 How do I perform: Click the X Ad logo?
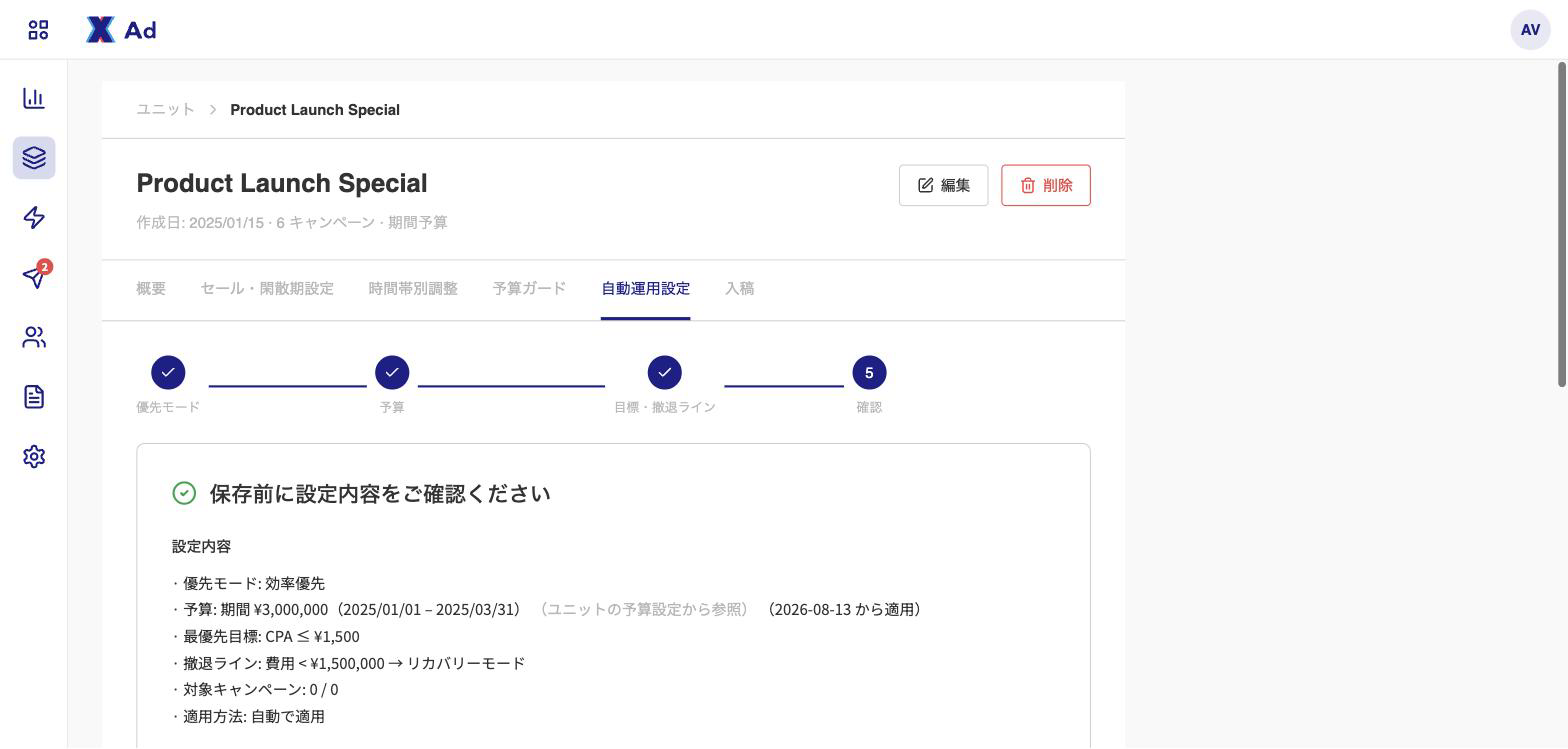[x=121, y=30]
